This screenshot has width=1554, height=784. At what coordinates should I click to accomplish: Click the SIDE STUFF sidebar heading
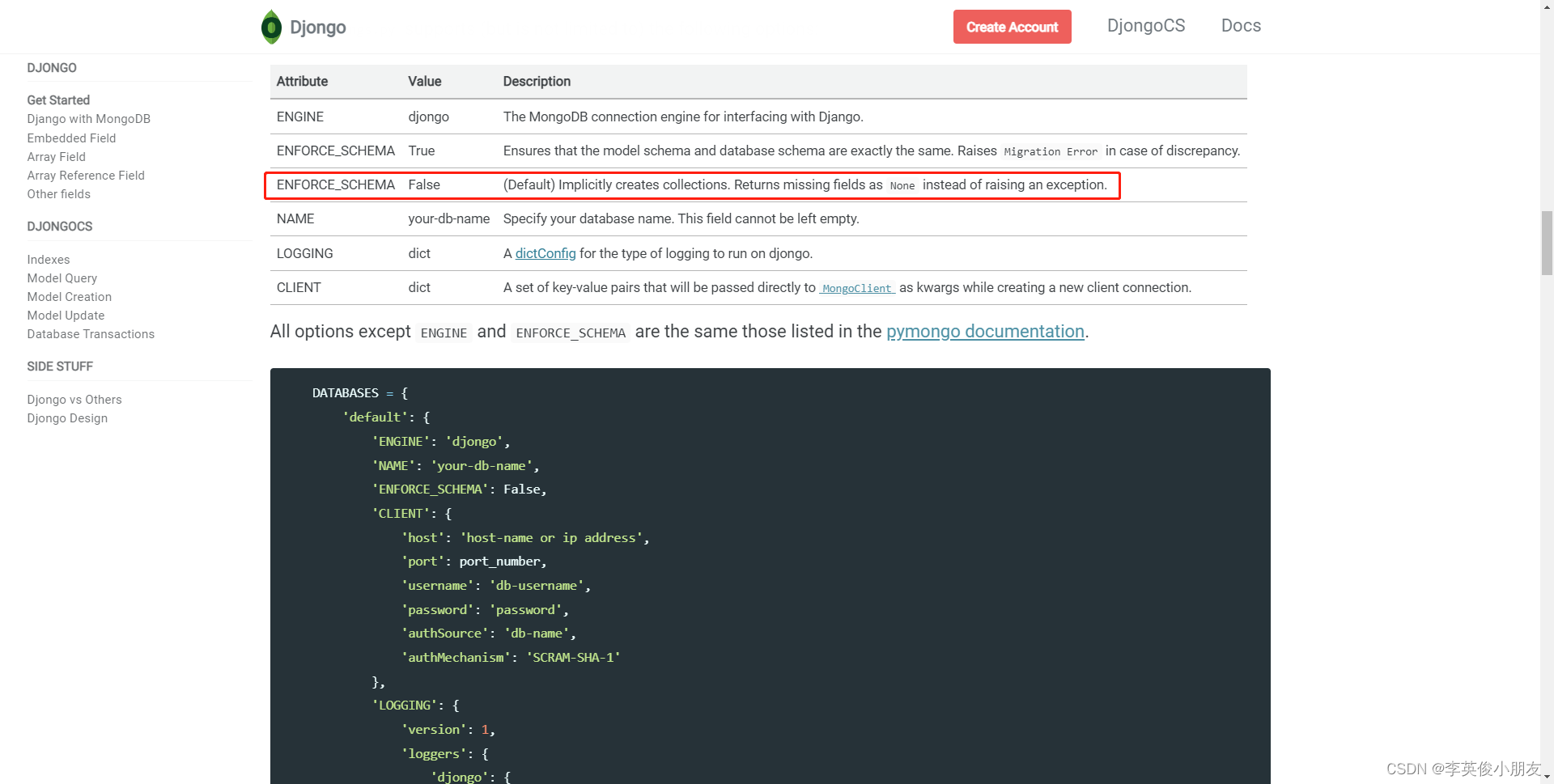tap(60, 367)
